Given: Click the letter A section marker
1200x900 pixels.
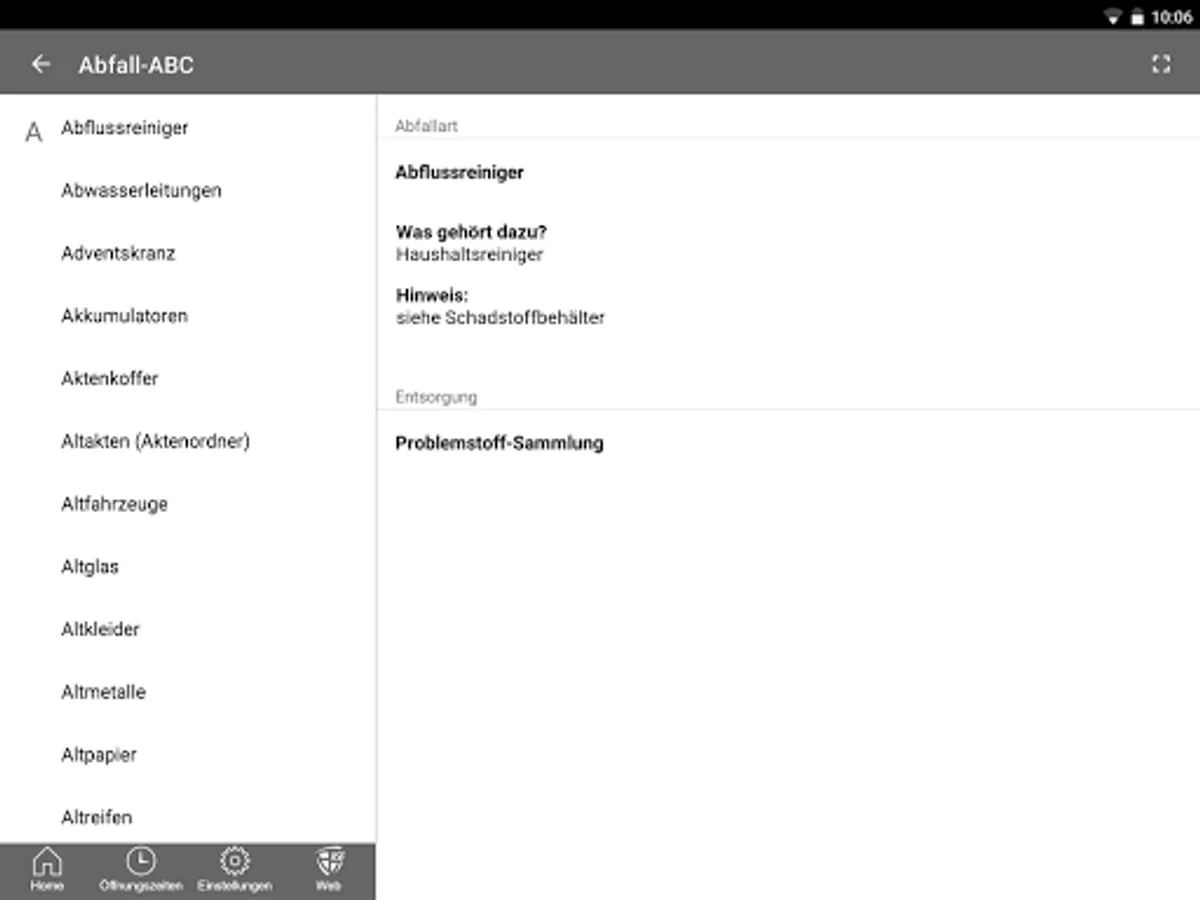Looking at the screenshot, I should 34,132.
